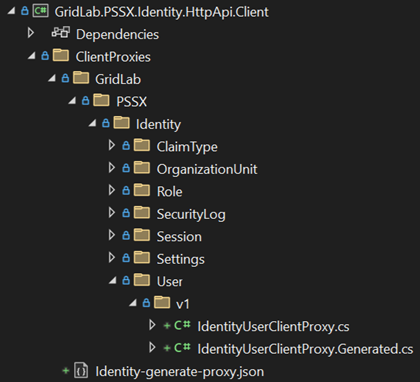Select the ClientProxies folder name

click(x=113, y=57)
